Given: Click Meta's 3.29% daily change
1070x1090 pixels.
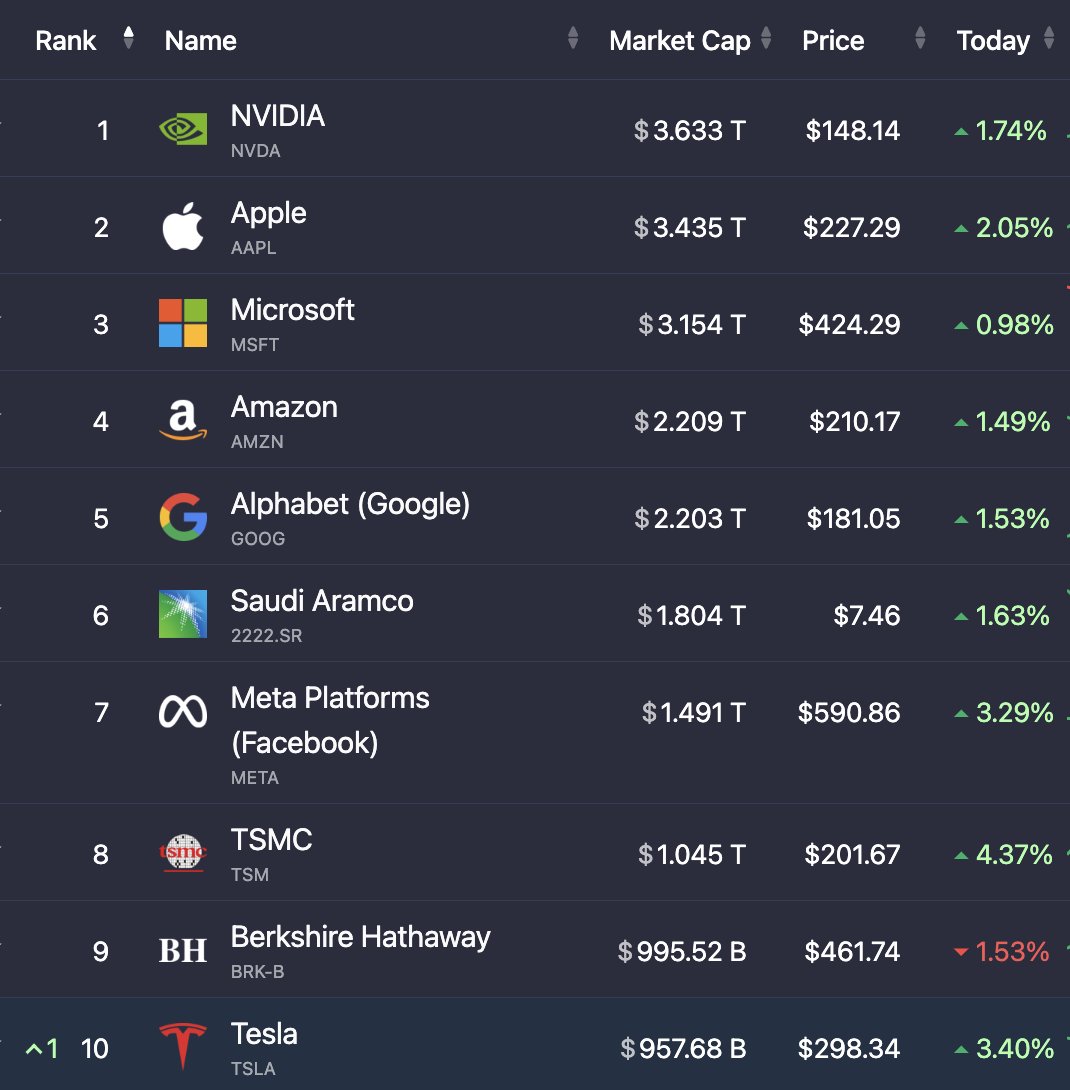Looking at the screenshot, I should click(1004, 712).
